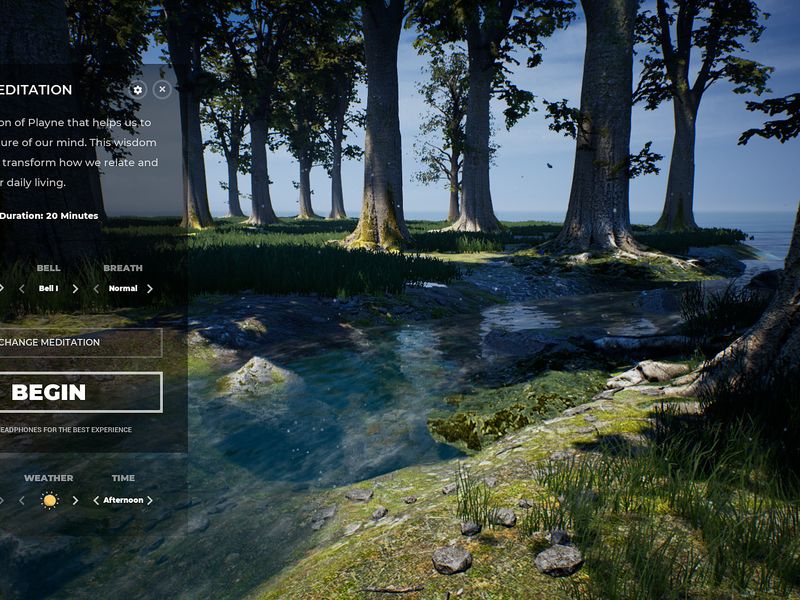
Task: Click the BREATH label
Action: [123, 268]
